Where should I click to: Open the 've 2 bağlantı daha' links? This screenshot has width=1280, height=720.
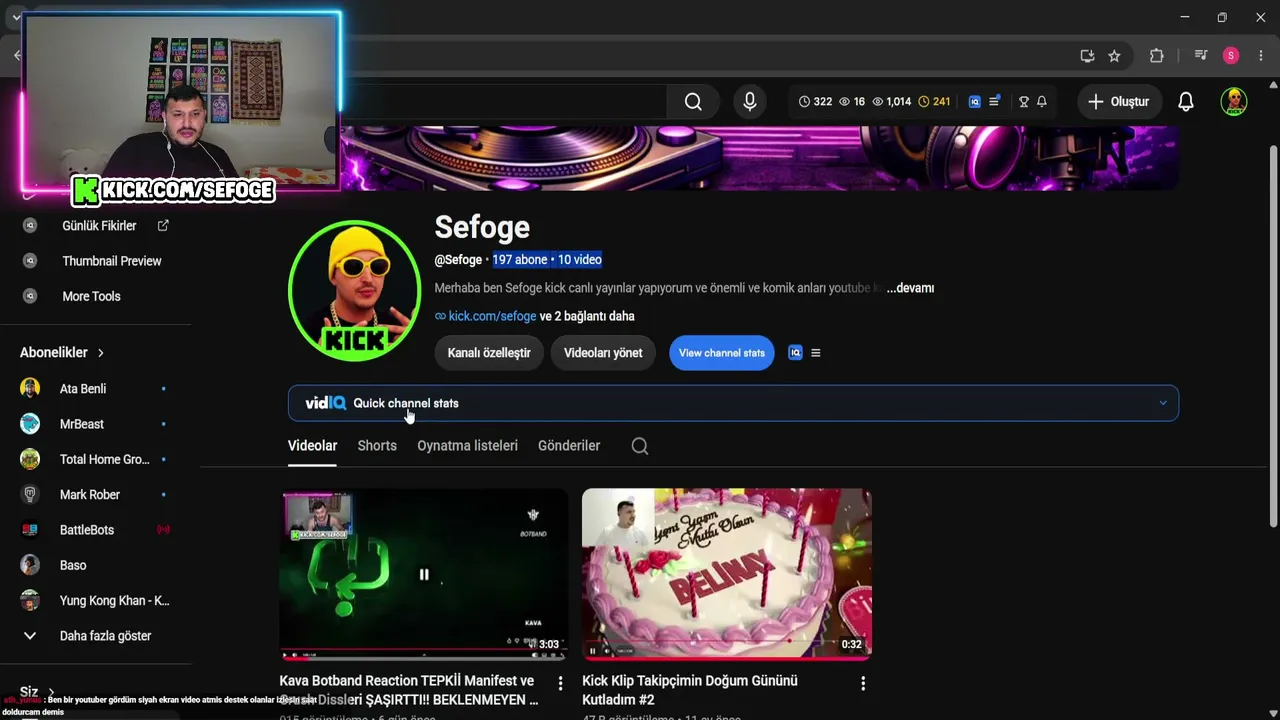(587, 316)
